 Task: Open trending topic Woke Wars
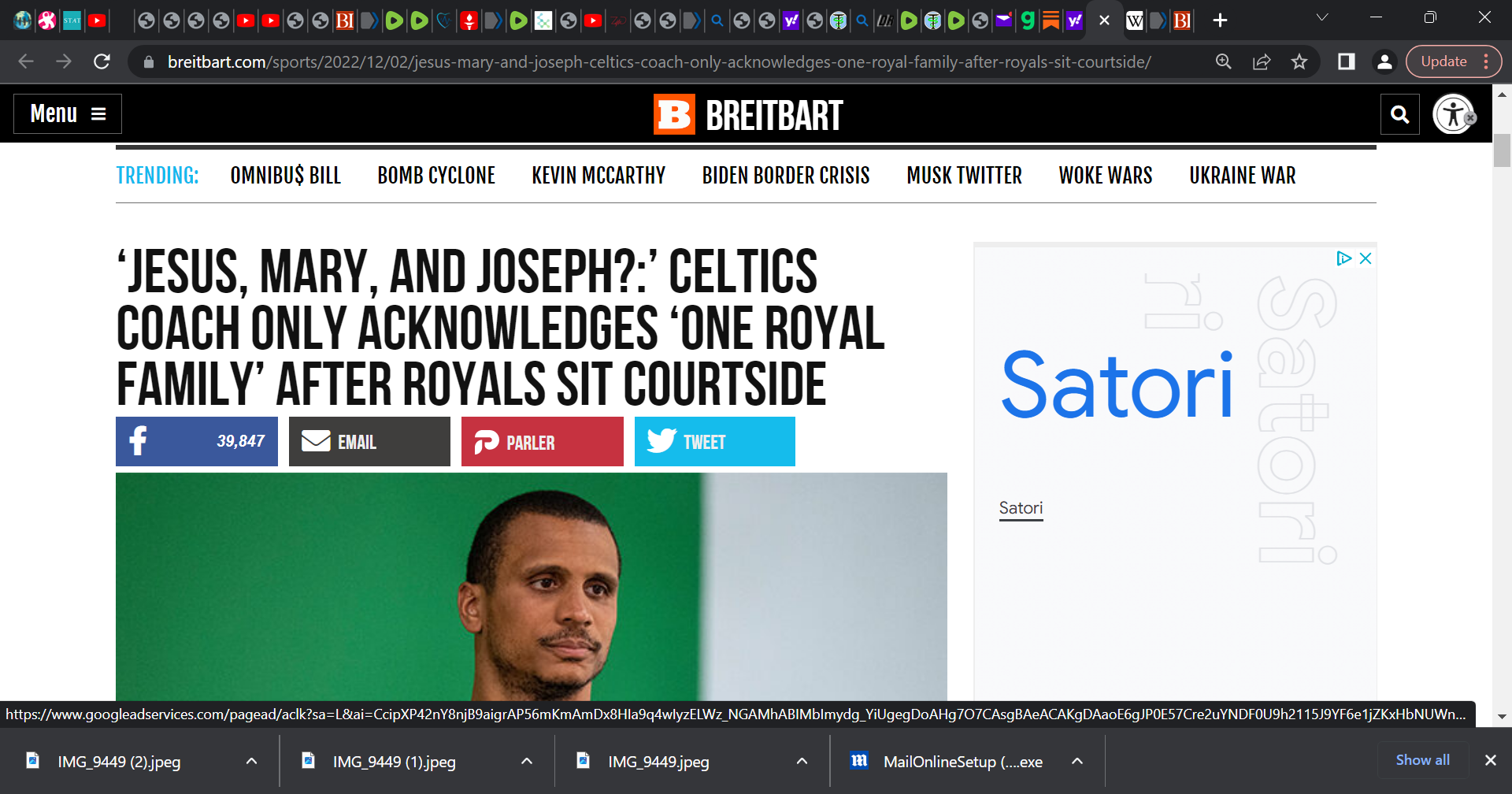click(1106, 175)
